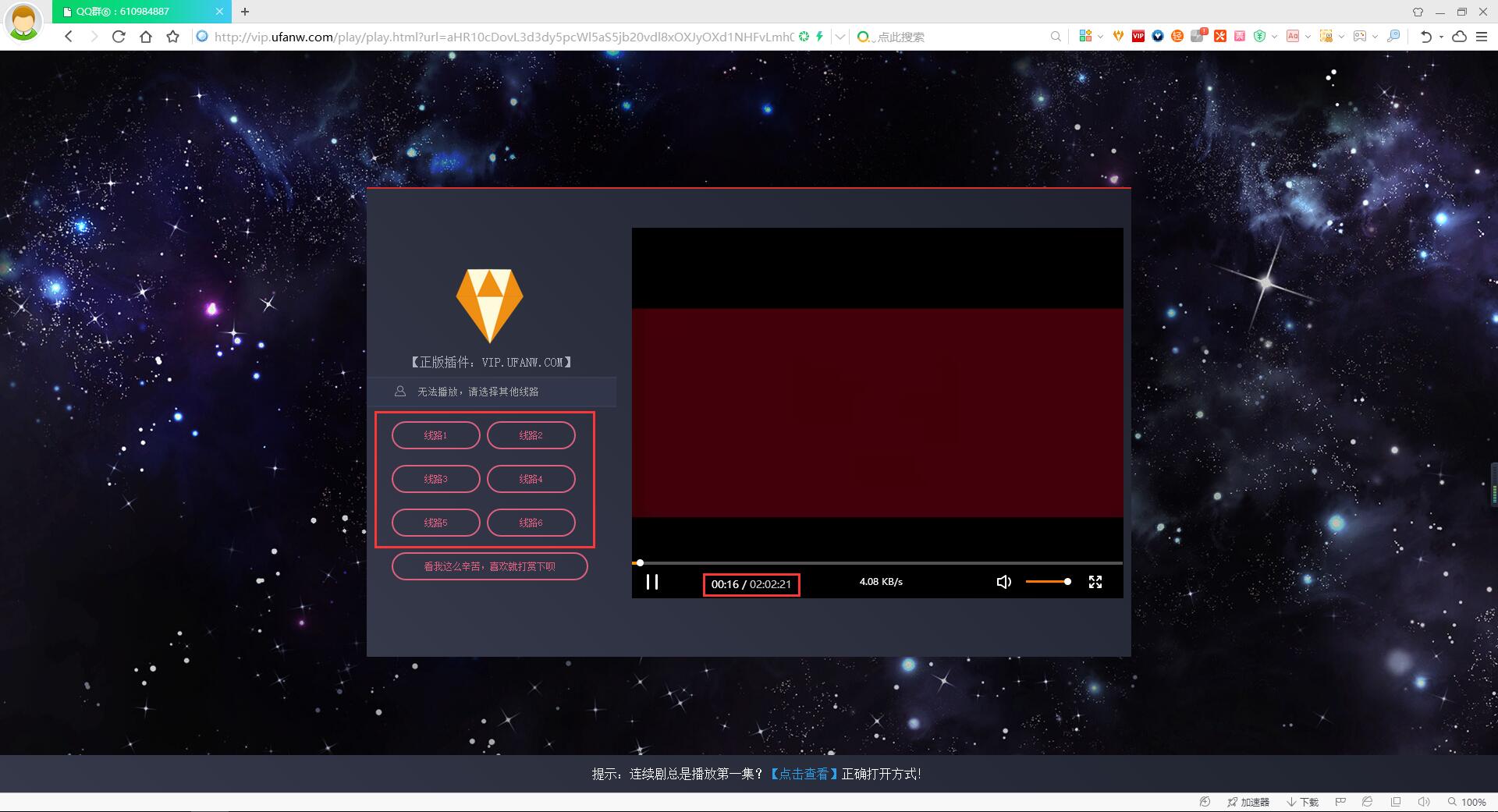Expand the undo closed-tab dropdown arrow

[1441, 37]
